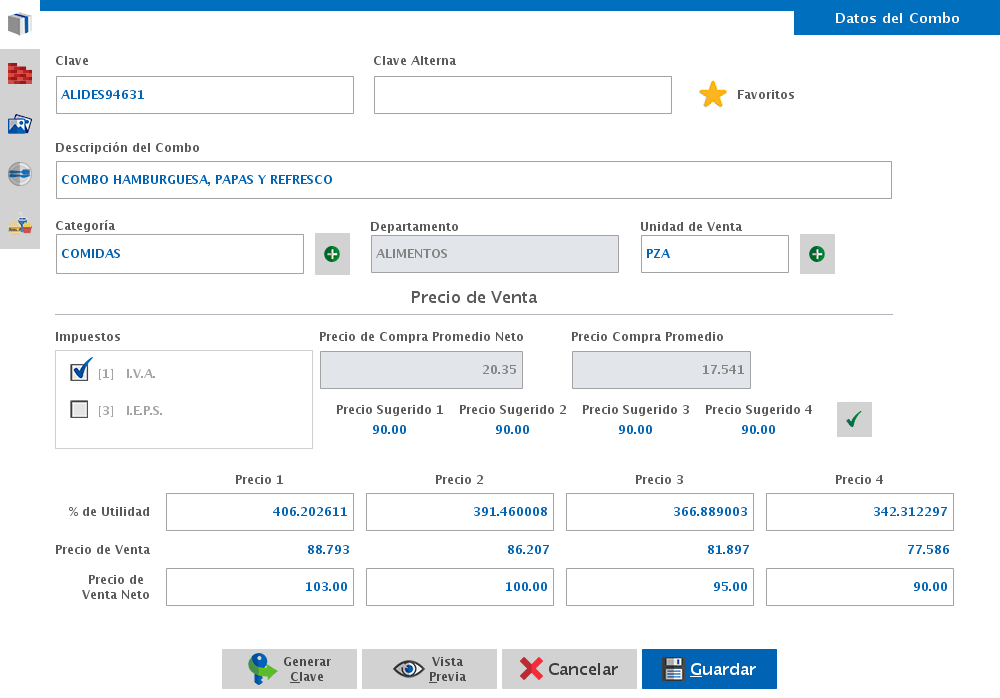Open the red bricks sidebar icon
This screenshot has height=698, width=1000.
(20, 74)
